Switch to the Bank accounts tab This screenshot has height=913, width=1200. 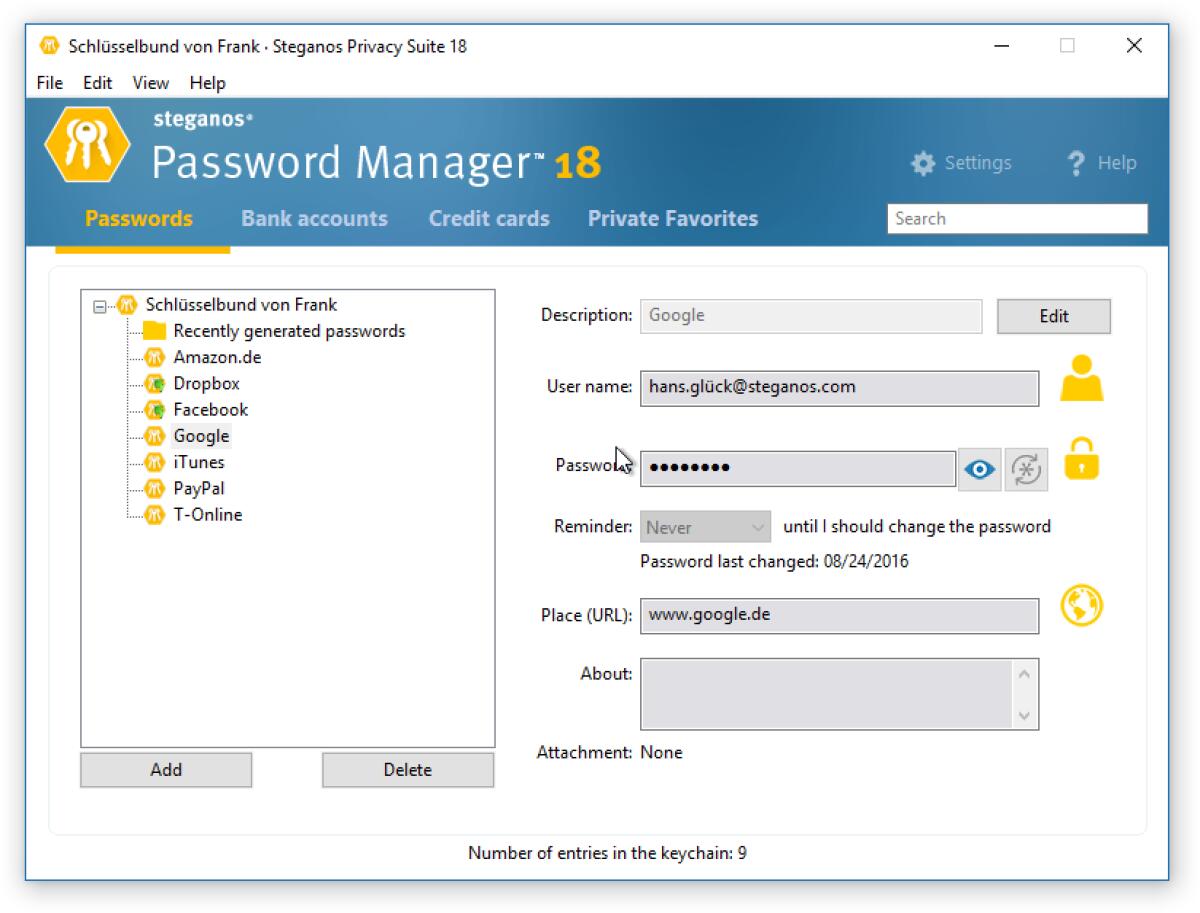click(315, 218)
